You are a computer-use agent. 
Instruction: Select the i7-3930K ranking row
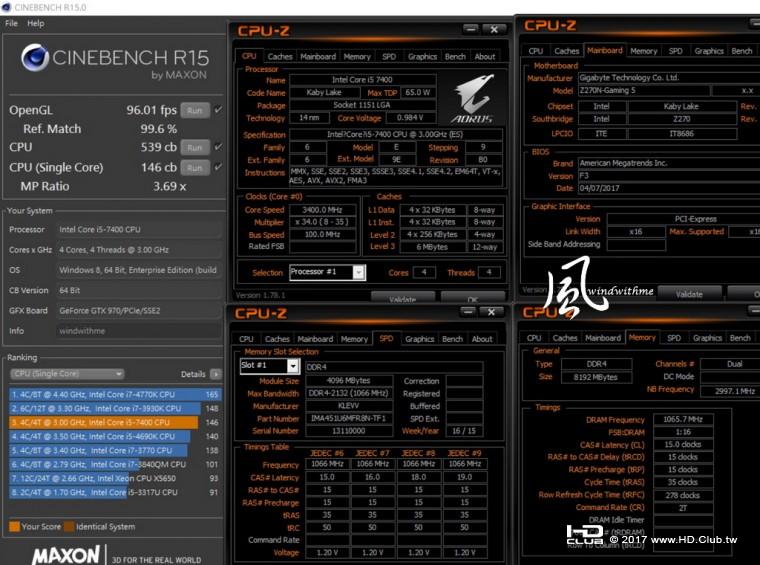pyautogui.click(x=115, y=408)
